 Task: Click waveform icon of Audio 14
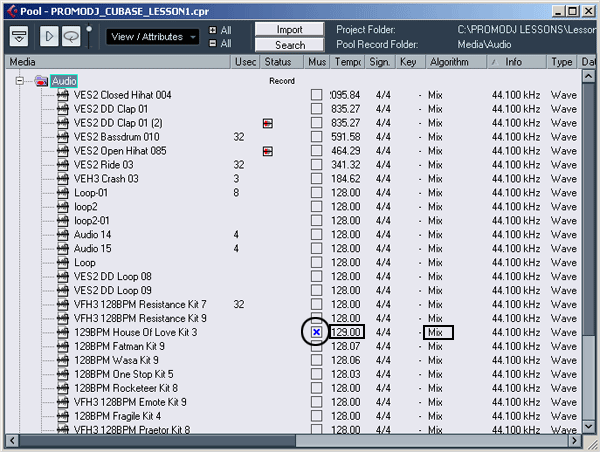61,235
